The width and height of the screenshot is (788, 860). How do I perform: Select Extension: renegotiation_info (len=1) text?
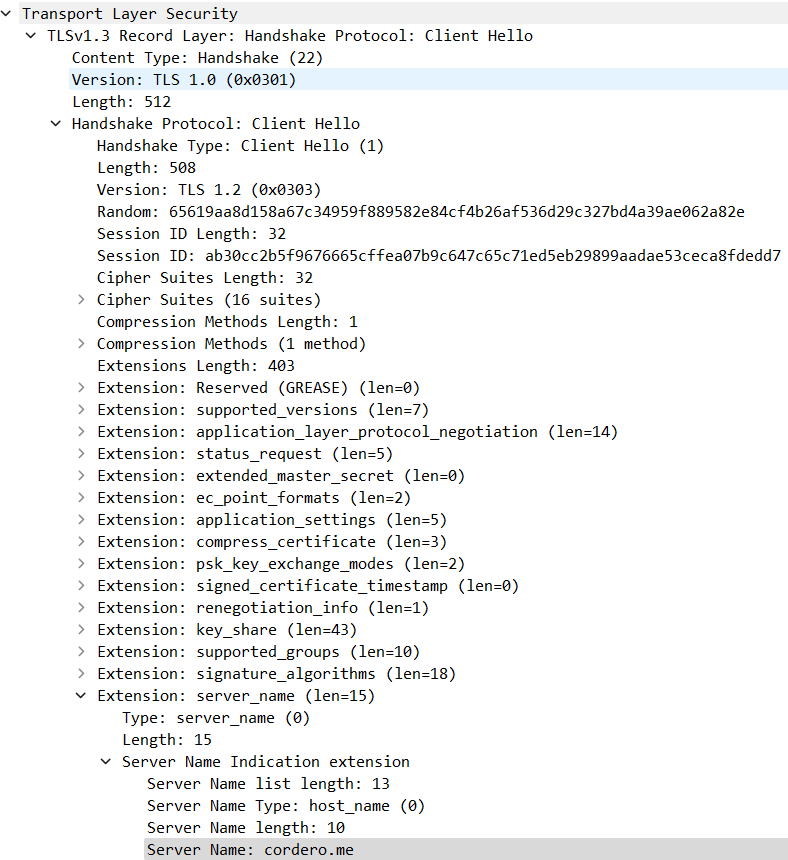(x=263, y=608)
